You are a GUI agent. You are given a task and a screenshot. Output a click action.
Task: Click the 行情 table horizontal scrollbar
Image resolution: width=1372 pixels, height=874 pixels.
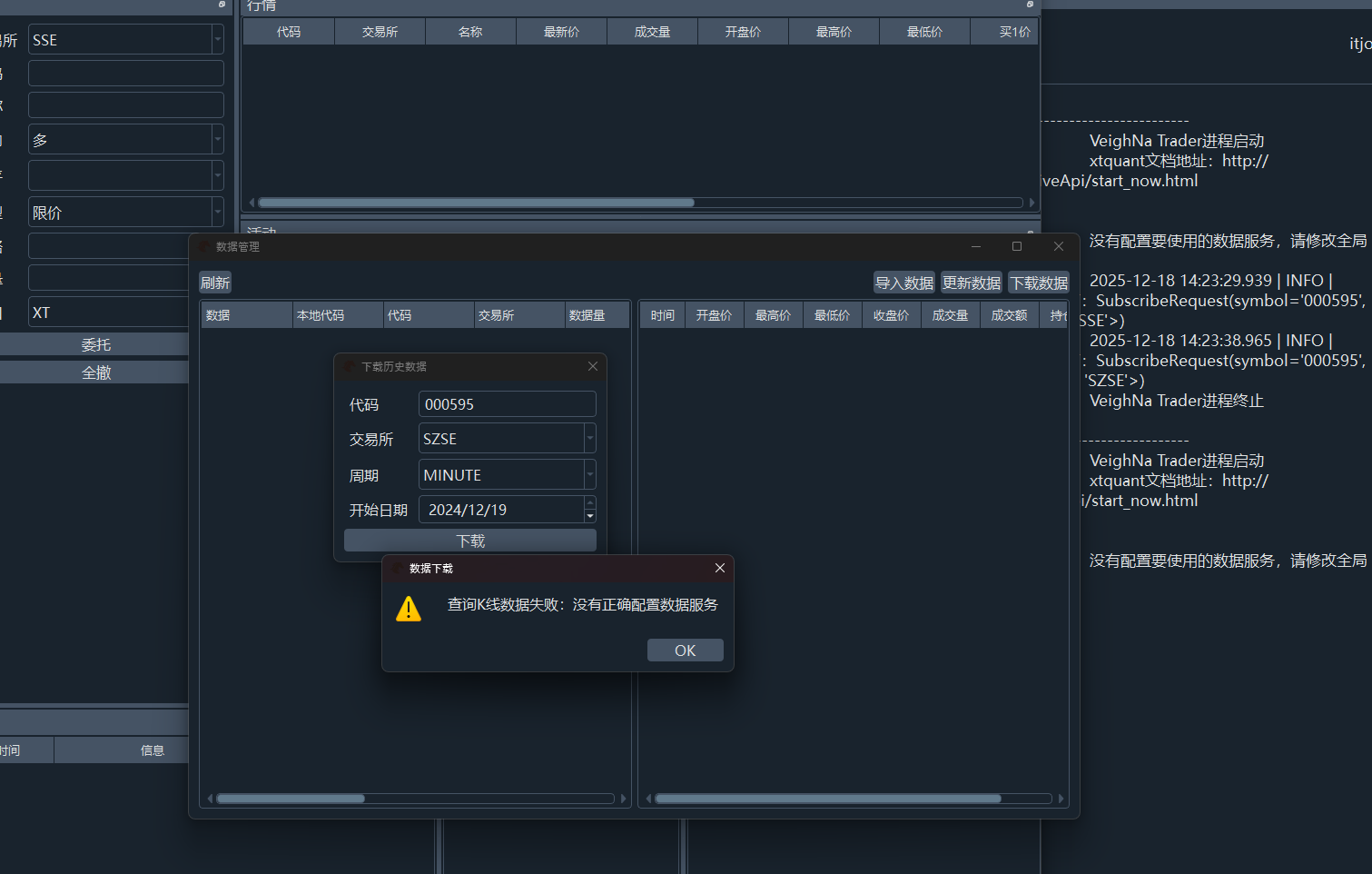coord(477,203)
